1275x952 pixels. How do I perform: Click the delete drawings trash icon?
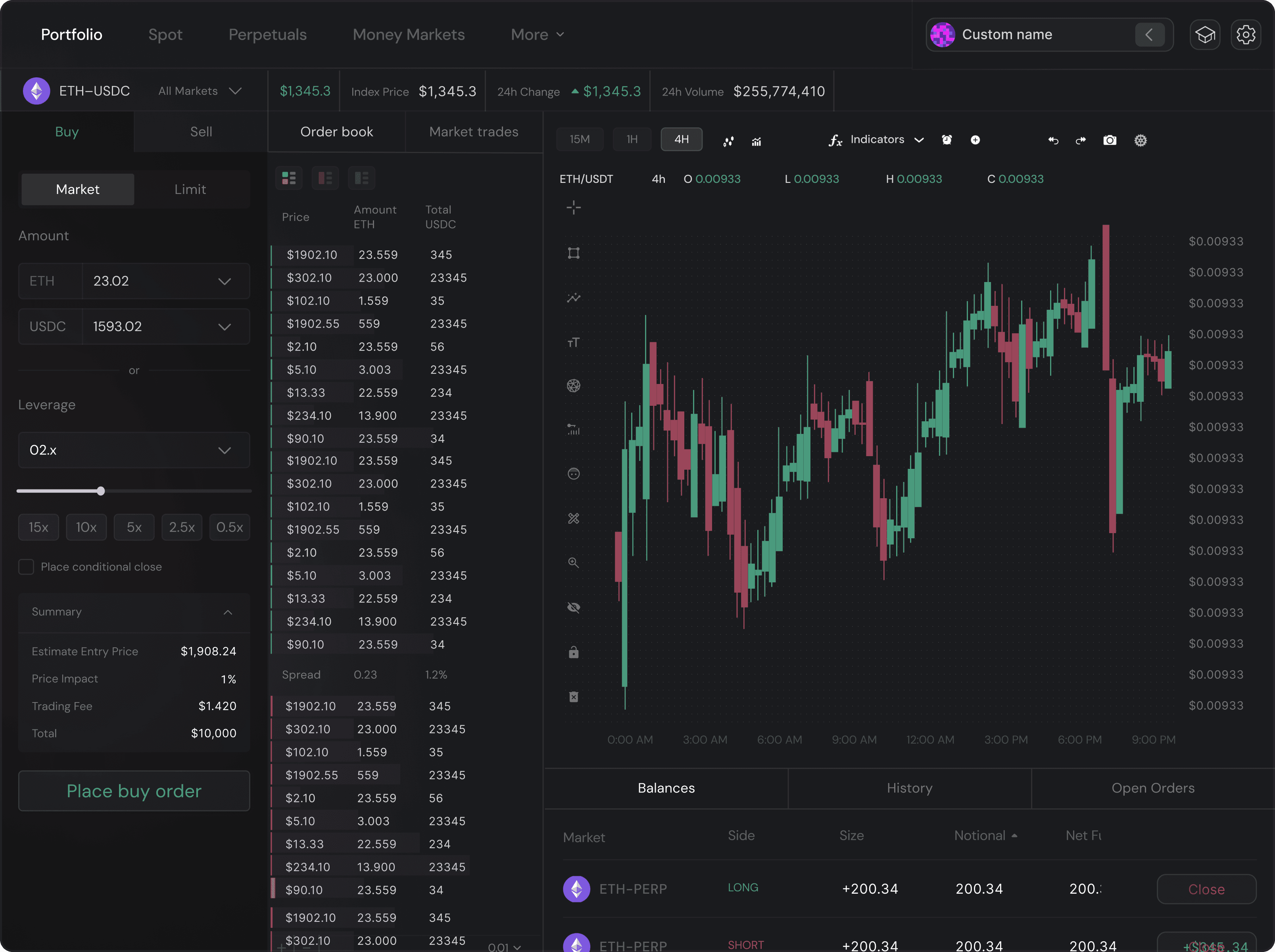point(573,697)
